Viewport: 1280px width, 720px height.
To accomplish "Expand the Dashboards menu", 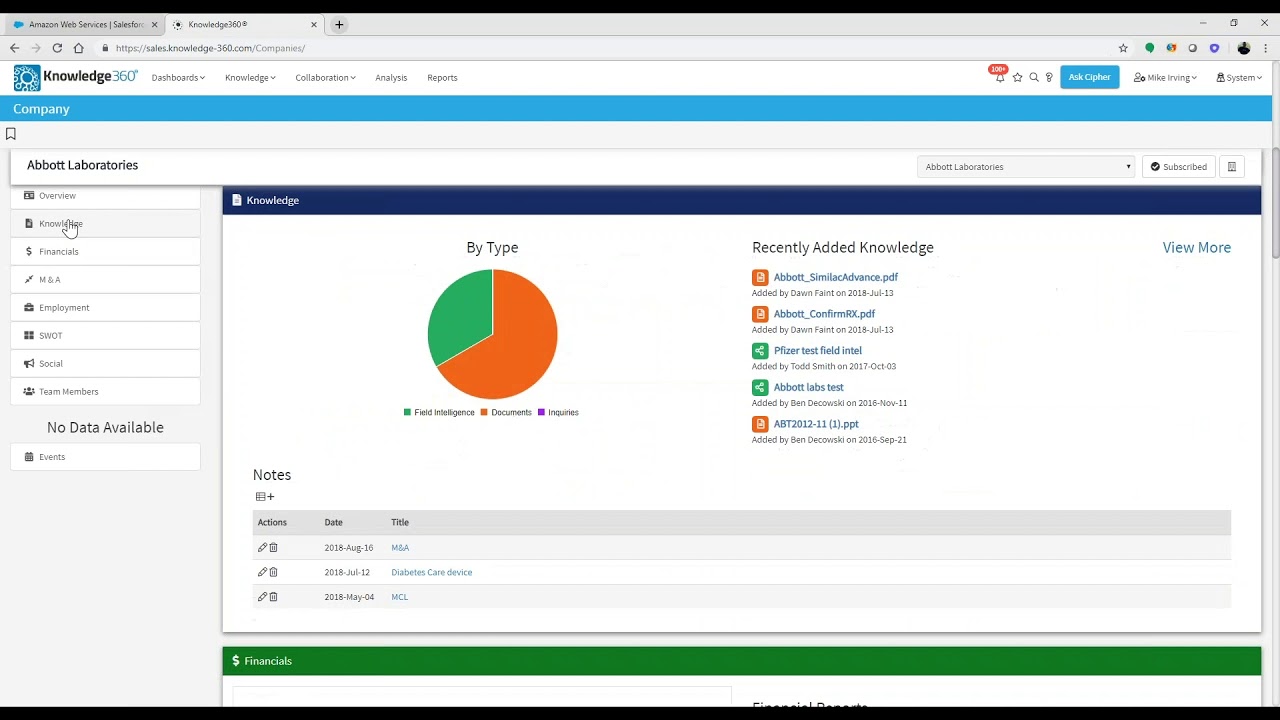I will coord(178,77).
